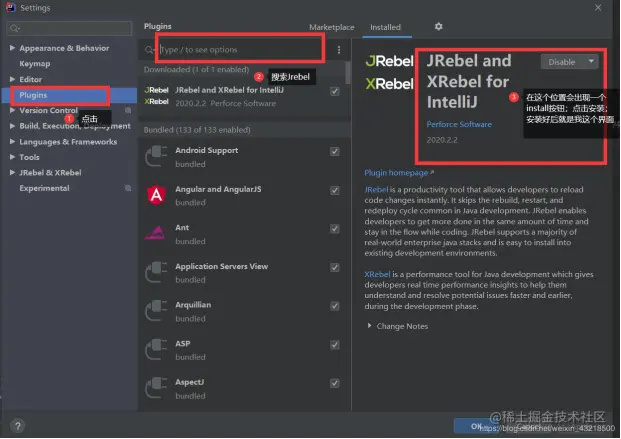This screenshot has width=621, height=439.
Task: Click the ASP plugin icon
Action: 156,349
